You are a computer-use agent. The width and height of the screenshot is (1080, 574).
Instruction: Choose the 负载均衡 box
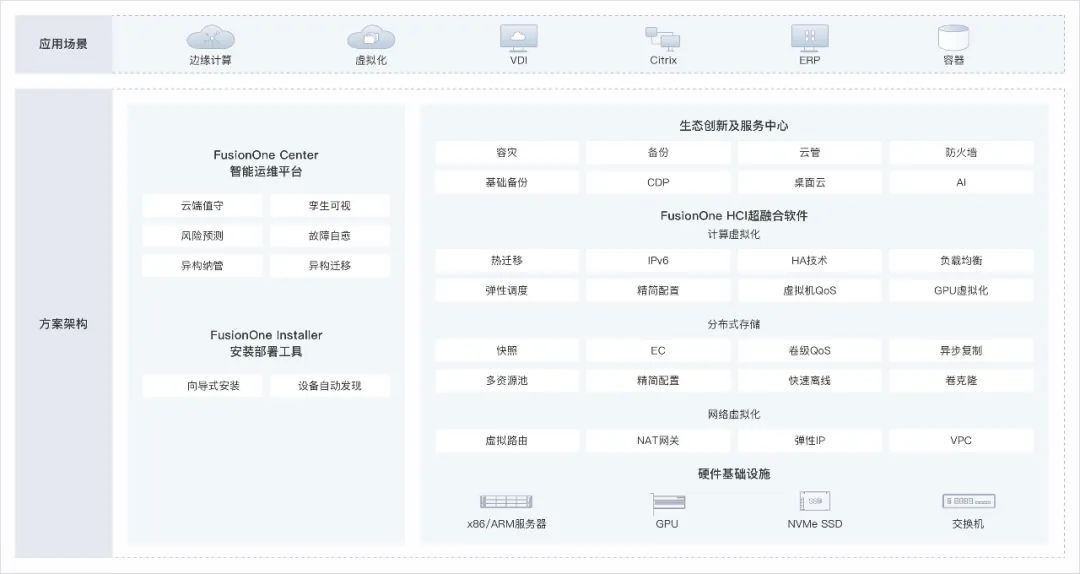click(x=961, y=260)
